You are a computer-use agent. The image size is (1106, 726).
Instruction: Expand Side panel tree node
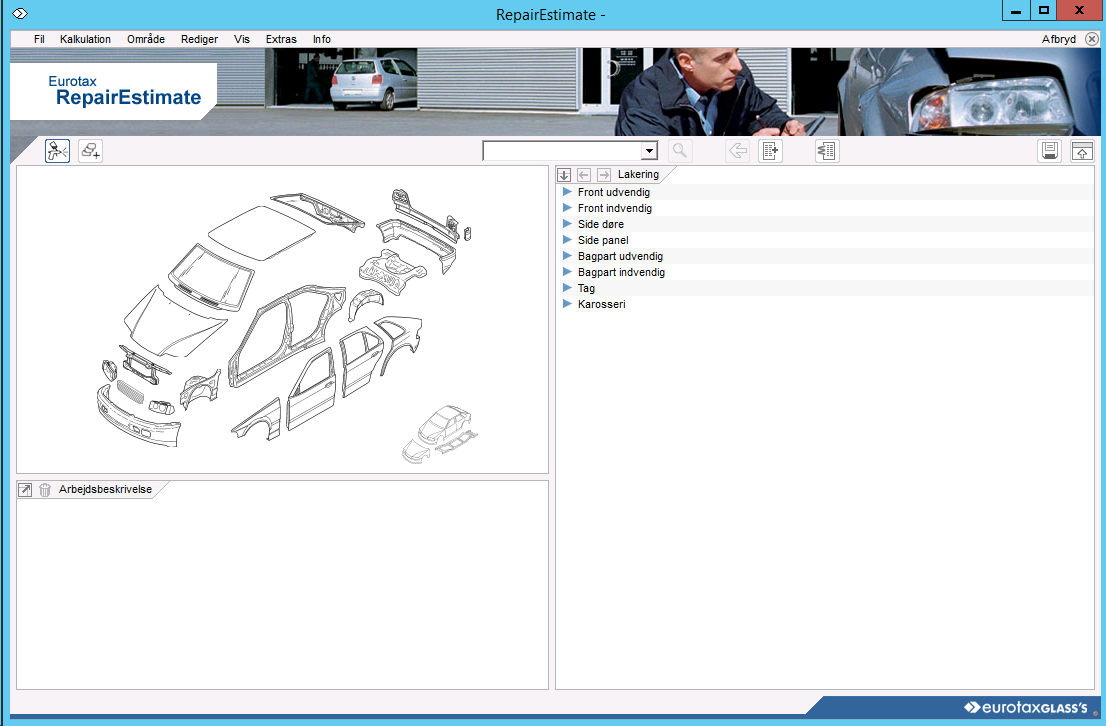click(x=566, y=240)
